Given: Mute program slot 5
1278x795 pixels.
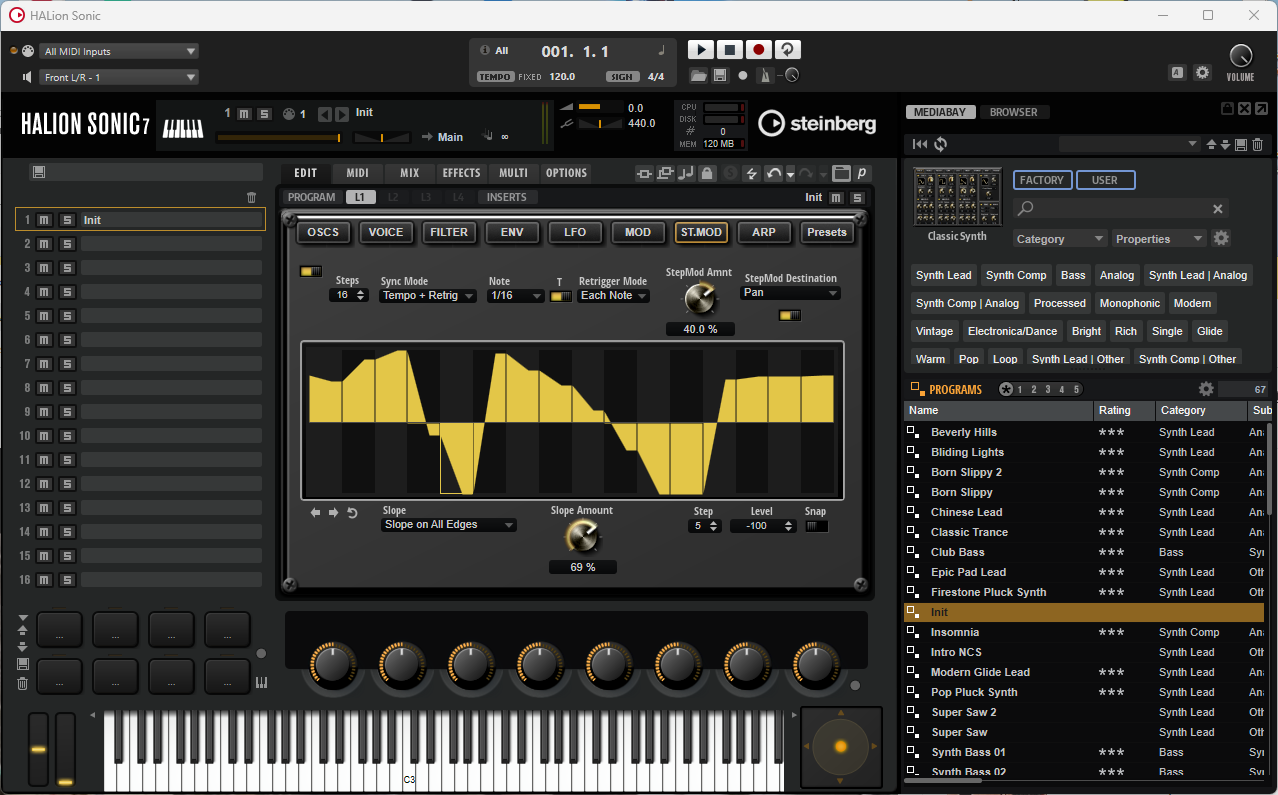Looking at the screenshot, I should pyautogui.click(x=45, y=316).
